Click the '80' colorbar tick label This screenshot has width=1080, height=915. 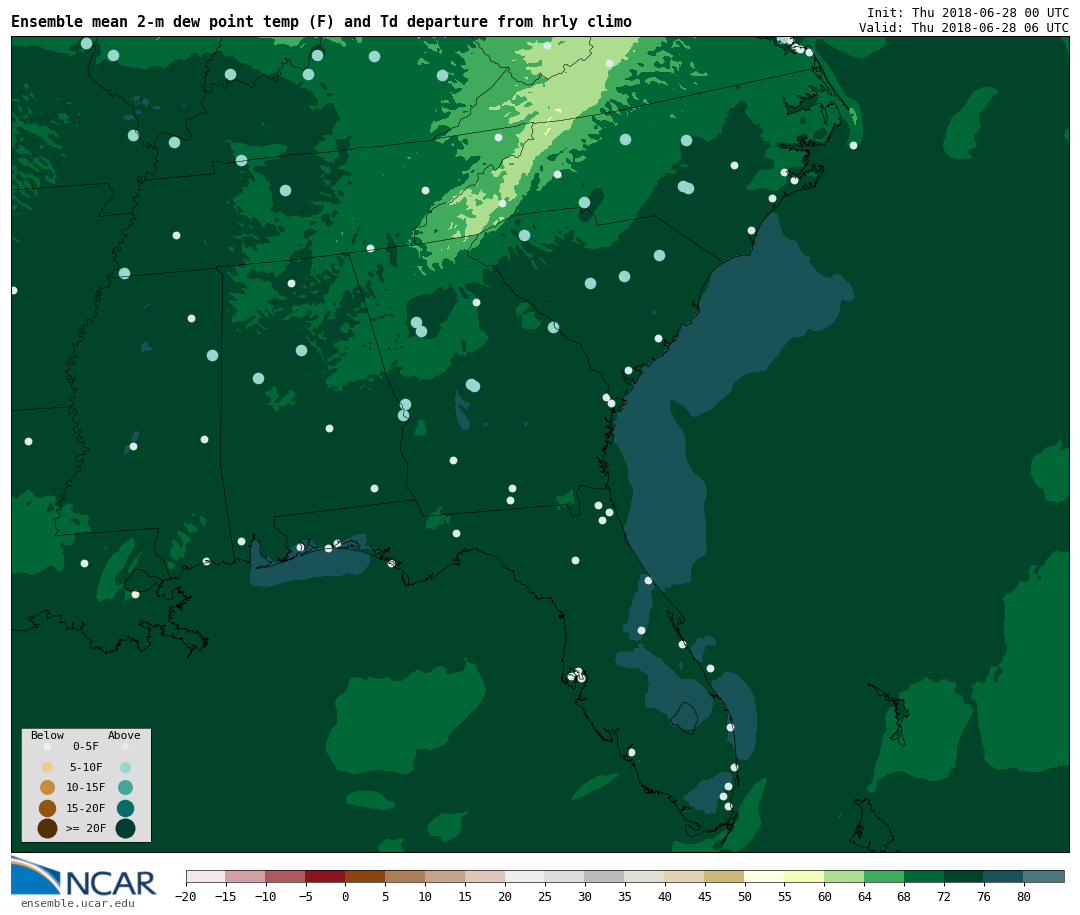tap(1024, 896)
